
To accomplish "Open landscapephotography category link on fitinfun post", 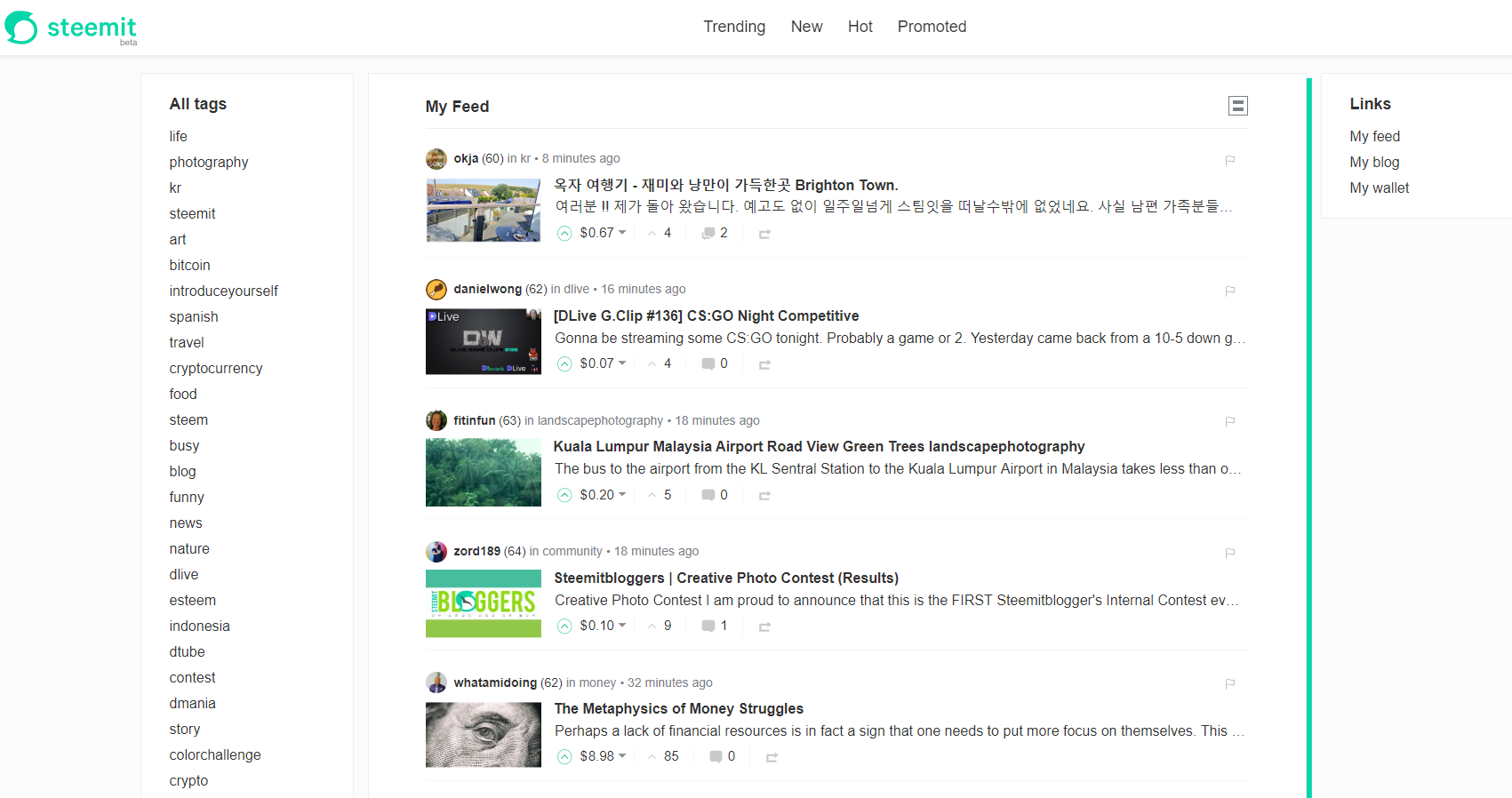I will (x=600, y=420).
